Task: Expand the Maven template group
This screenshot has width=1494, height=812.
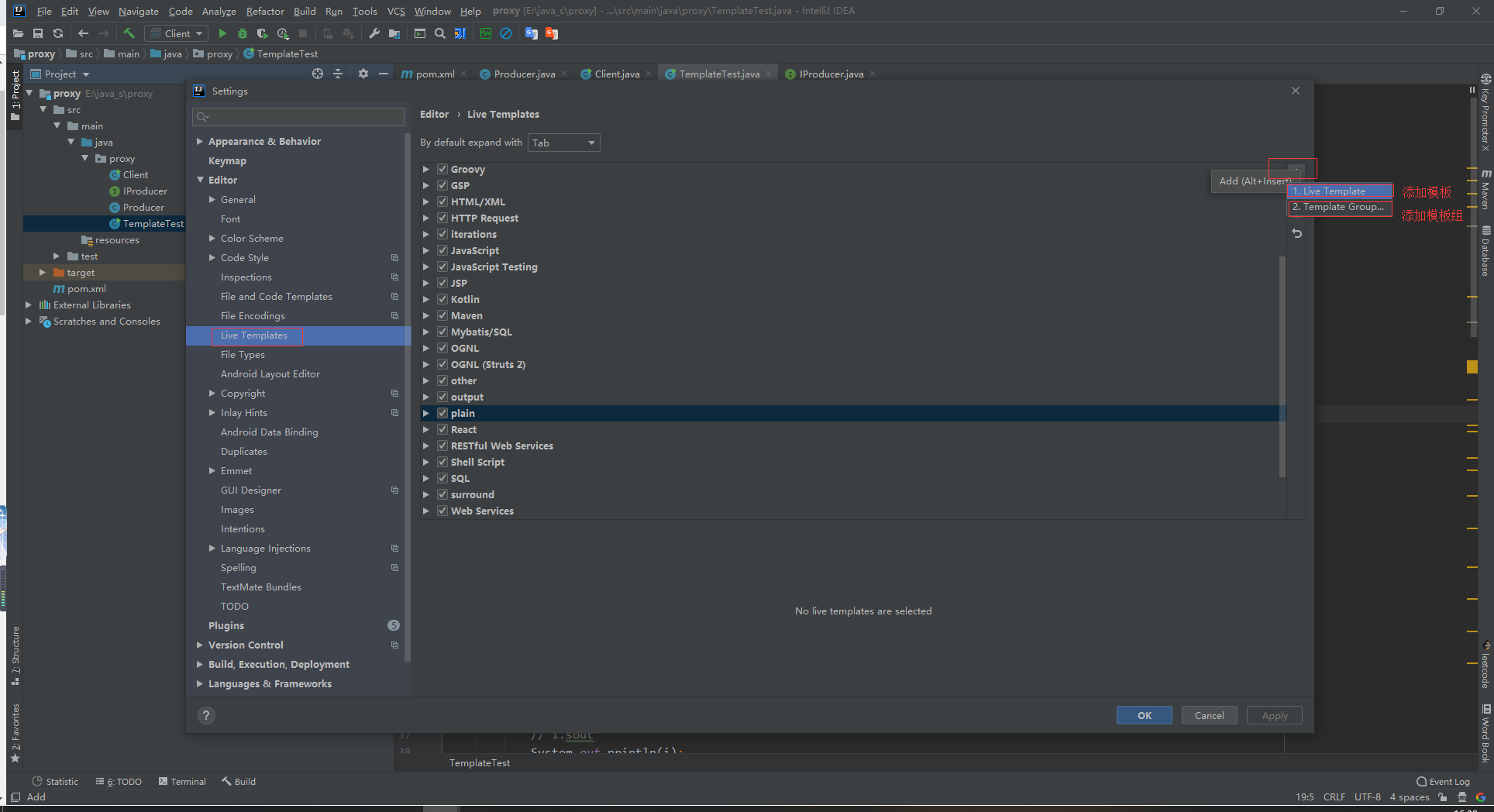Action: (x=426, y=315)
